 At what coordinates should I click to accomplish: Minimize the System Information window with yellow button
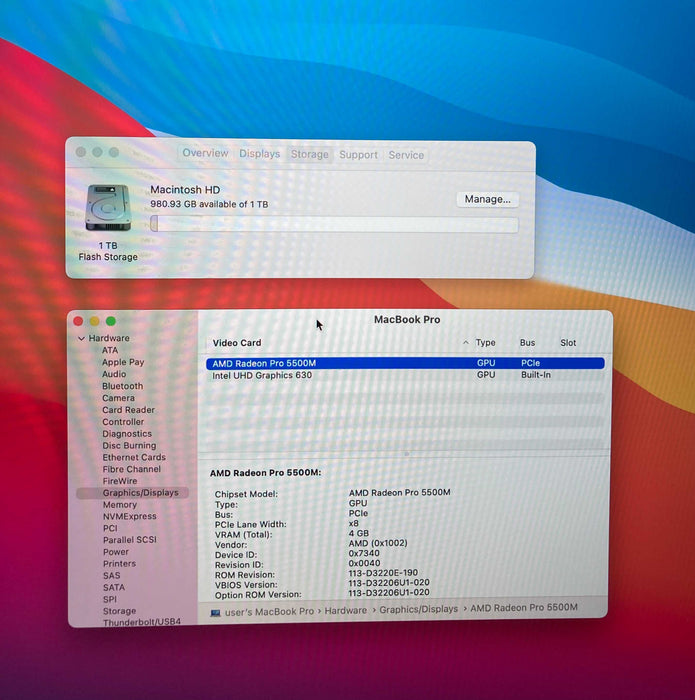click(95, 321)
